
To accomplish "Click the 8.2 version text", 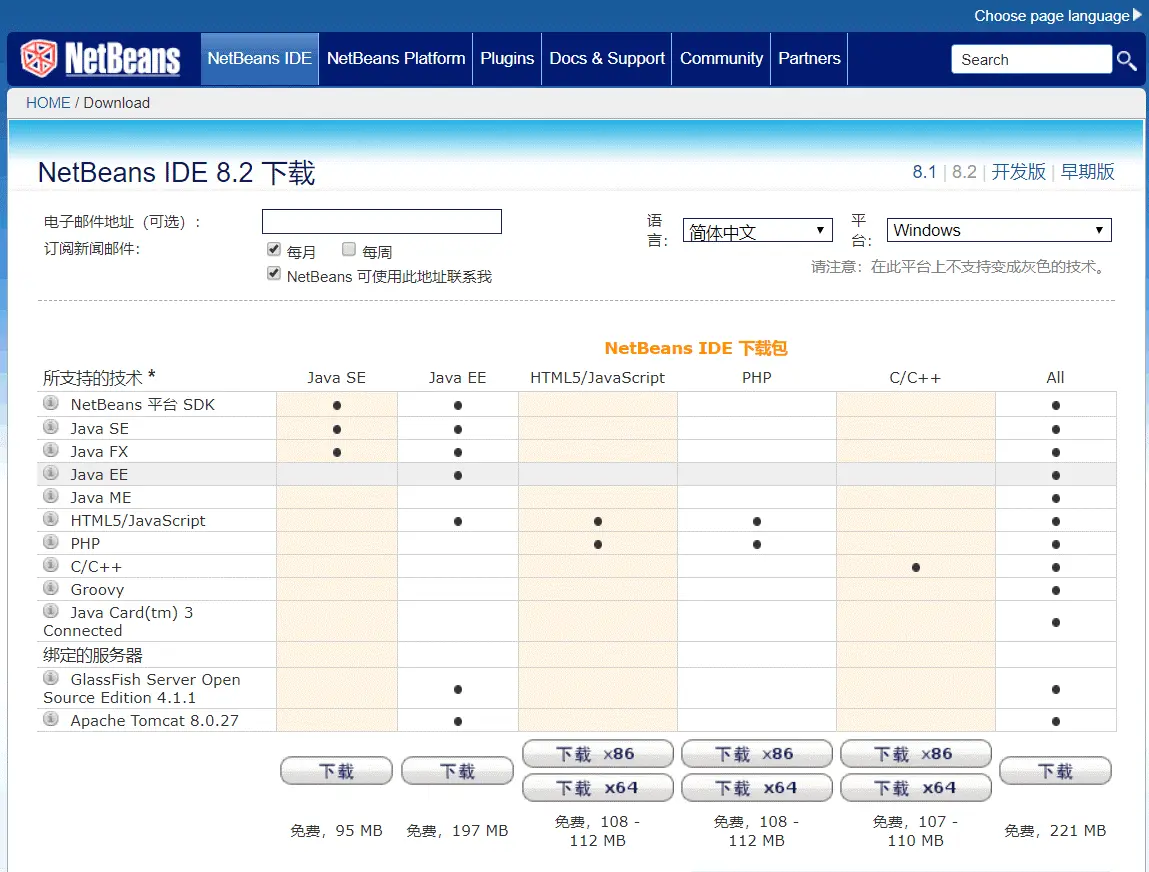I will pyautogui.click(x=964, y=172).
